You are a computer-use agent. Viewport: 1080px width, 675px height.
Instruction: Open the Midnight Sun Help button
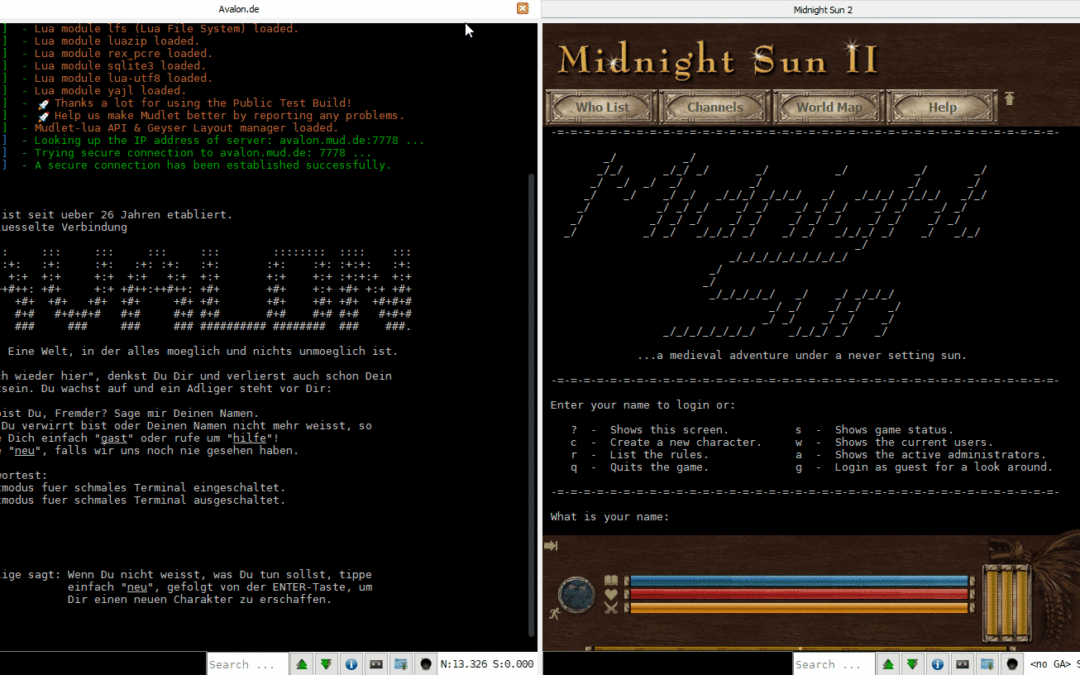(x=942, y=107)
